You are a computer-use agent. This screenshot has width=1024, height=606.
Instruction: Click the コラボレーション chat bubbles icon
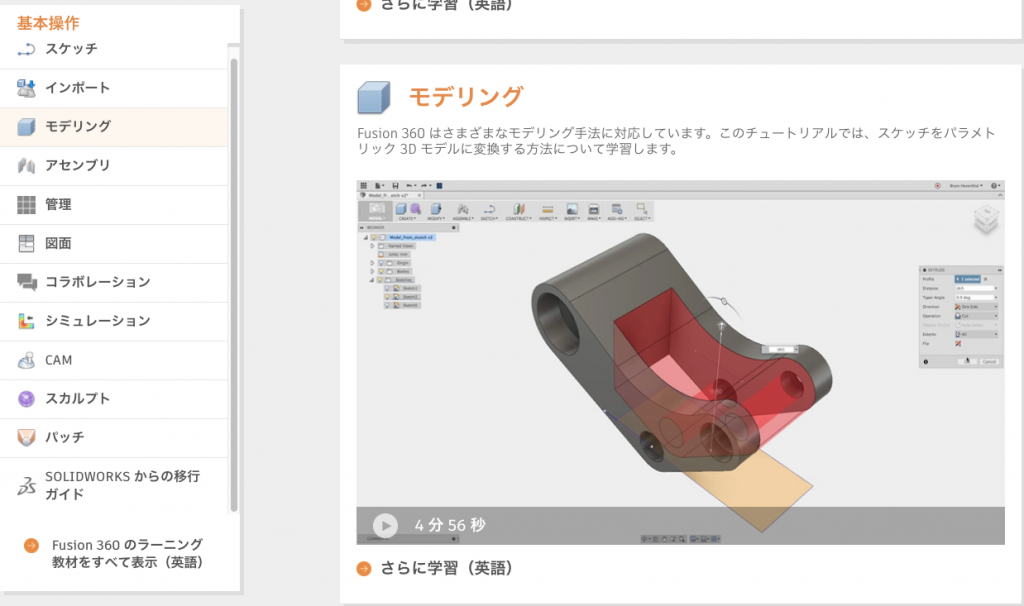[x=27, y=282]
